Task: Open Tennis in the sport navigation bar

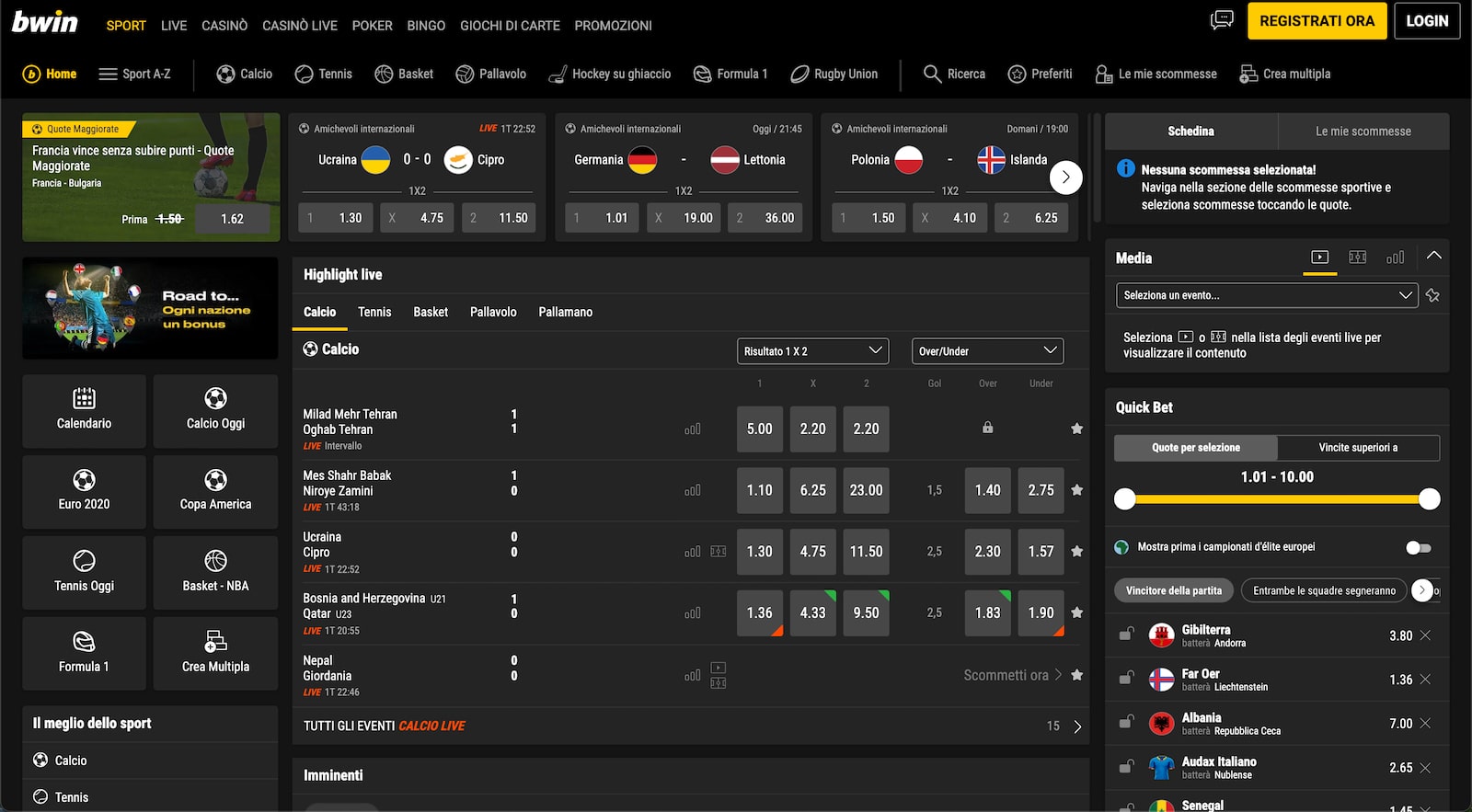Action: (323, 74)
